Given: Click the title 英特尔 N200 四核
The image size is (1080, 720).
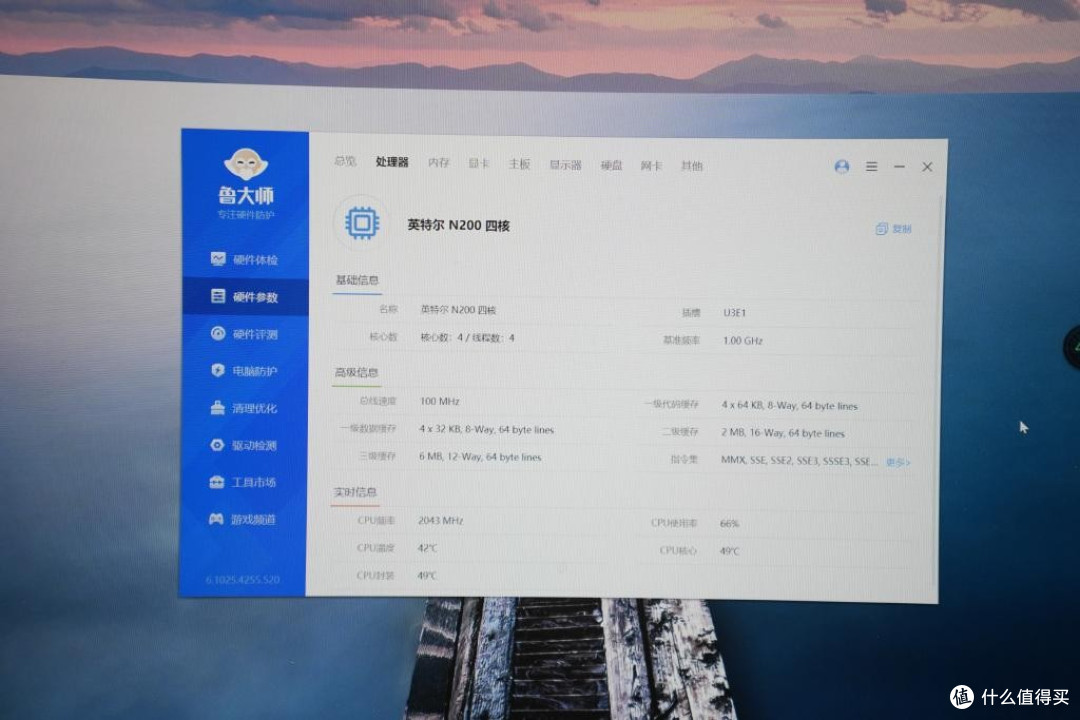Looking at the screenshot, I should (x=459, y=225).
